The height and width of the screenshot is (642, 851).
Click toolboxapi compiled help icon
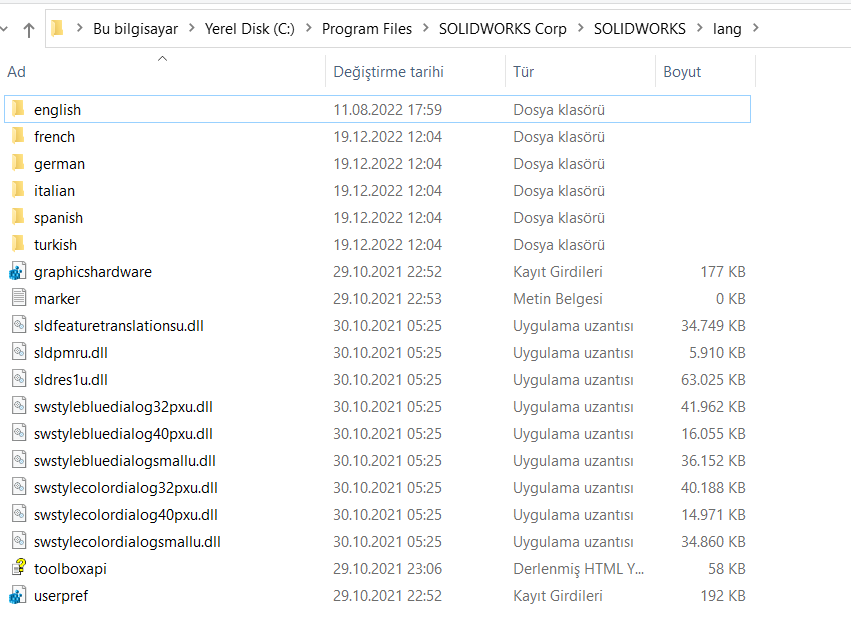point(19,567)
